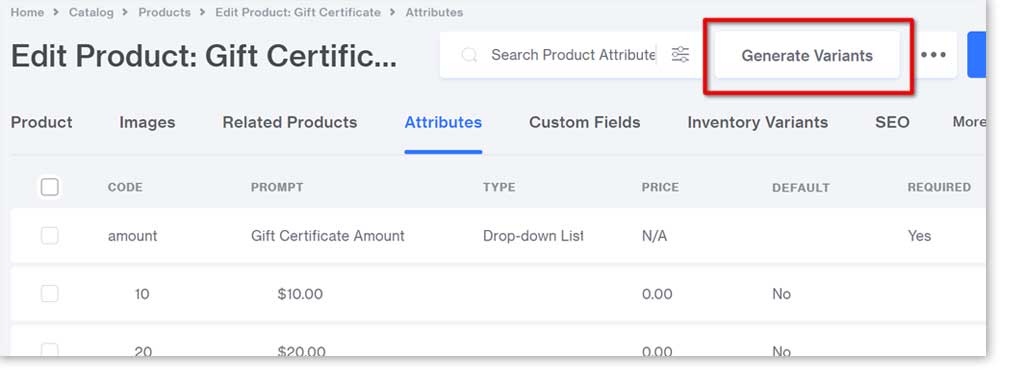Select the 'amount' code cell

click(133, 236)
